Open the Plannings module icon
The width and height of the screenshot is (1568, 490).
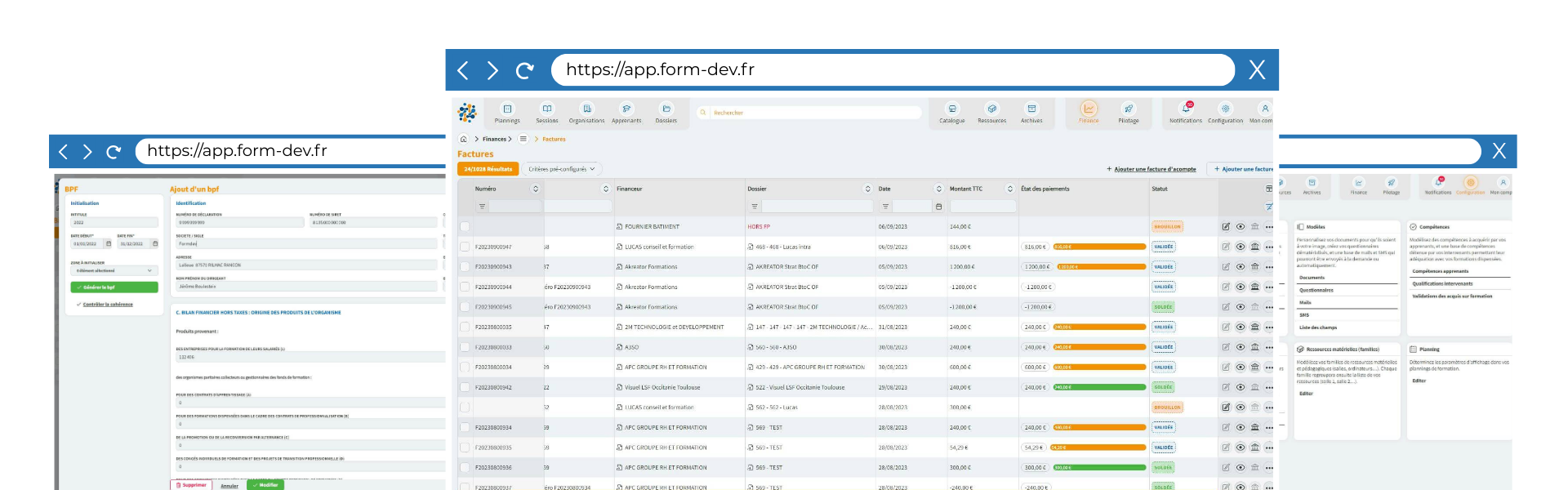point(507,109)
